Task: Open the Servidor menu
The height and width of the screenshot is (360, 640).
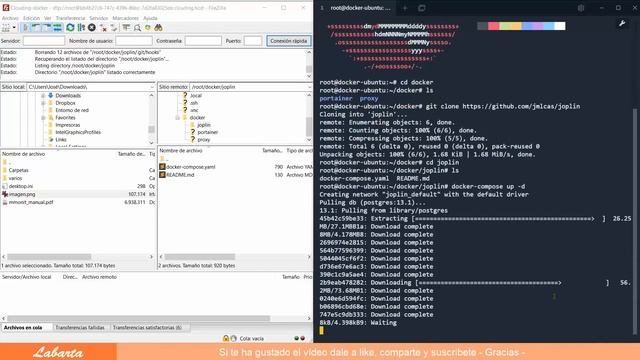Action: pyautogui.click(x=99, y=18)
